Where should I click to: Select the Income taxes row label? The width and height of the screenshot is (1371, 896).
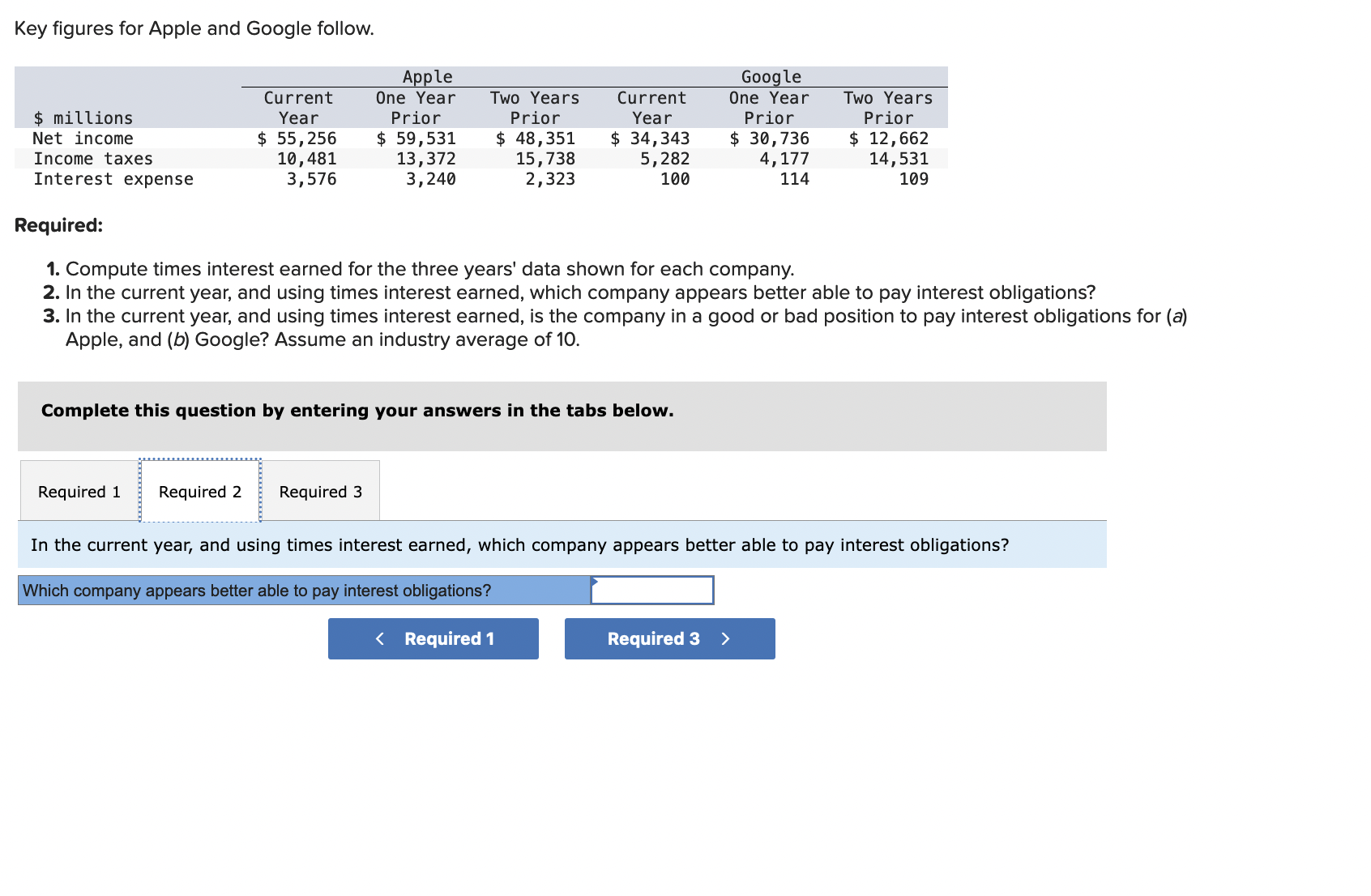92,159
